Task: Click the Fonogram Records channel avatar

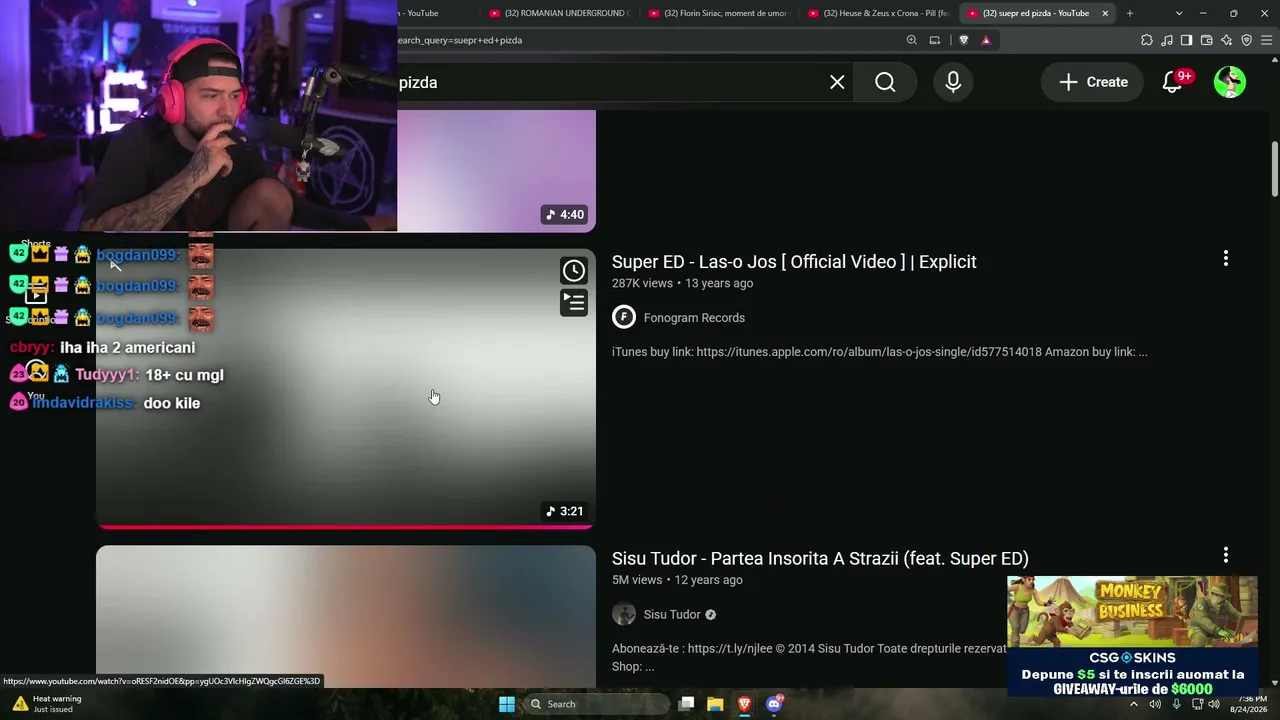Action: click(x=624, y=318)
